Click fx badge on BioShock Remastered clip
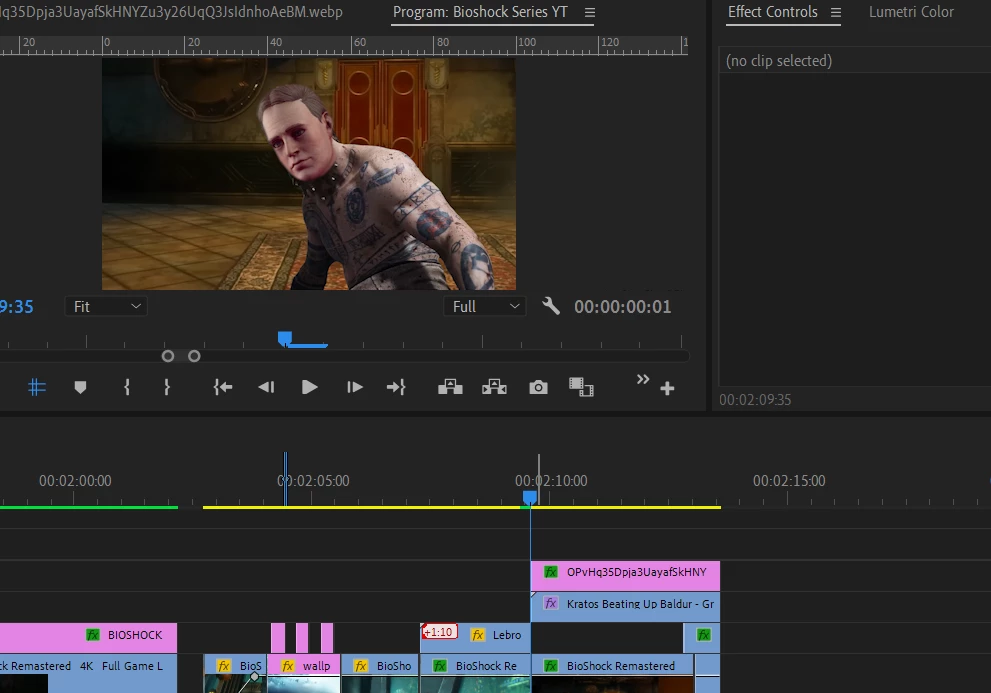 (551, 666)
